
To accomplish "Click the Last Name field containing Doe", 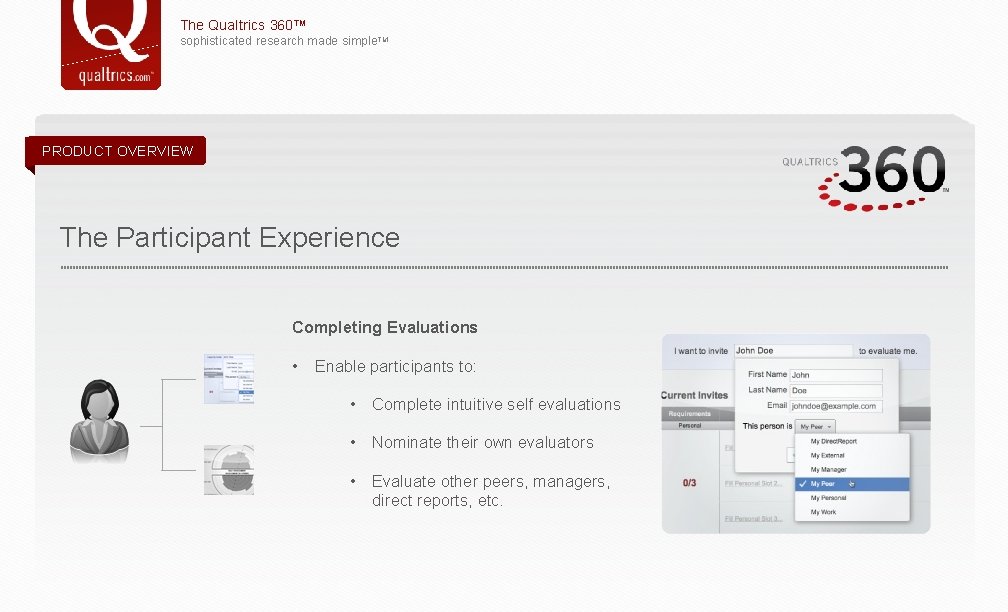I will point(836,390).
